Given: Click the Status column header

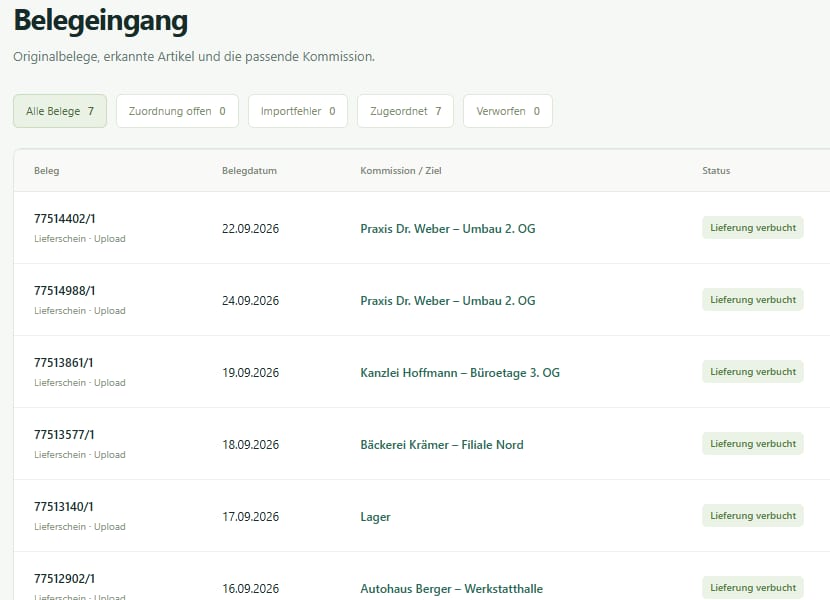Looking at the screenshot, I should [716, 171].
